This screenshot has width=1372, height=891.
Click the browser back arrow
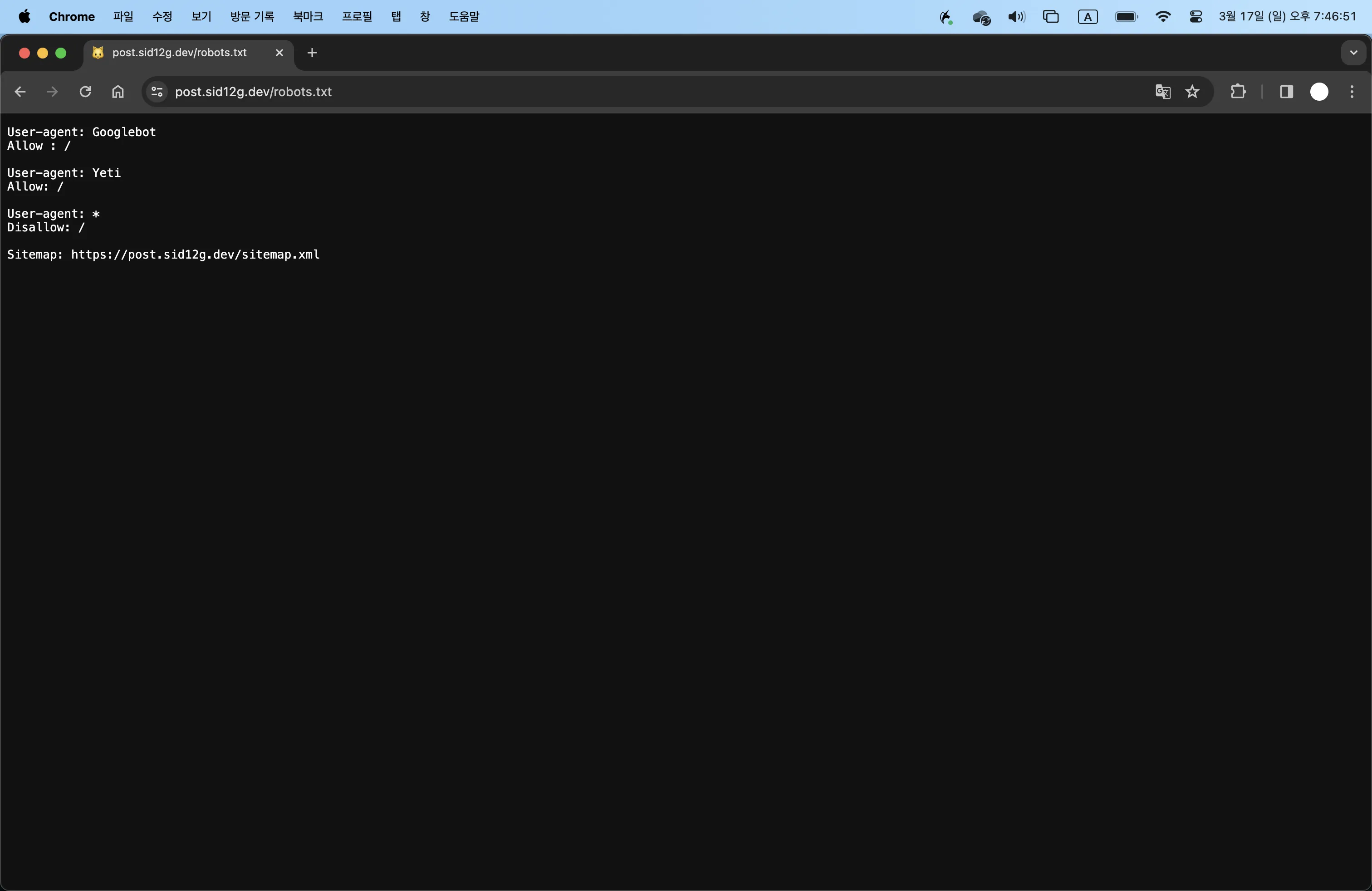click(x=20, y=92)
